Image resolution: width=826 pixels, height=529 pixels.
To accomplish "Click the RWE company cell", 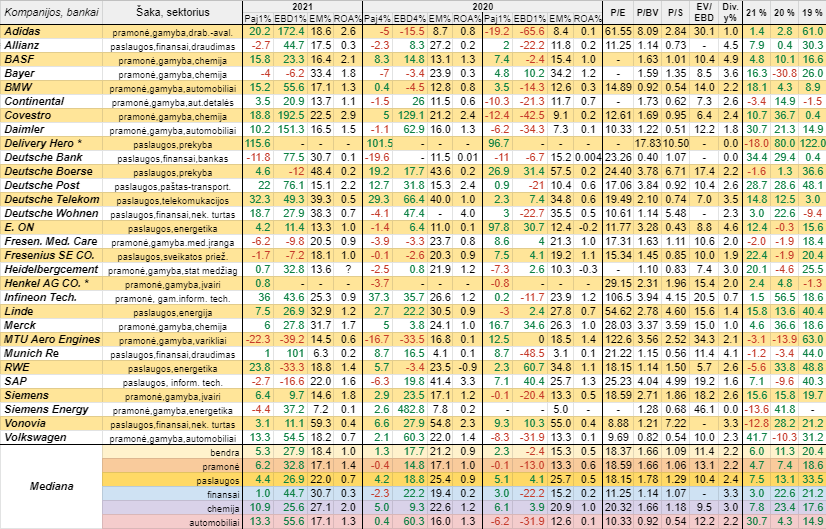I will 51,367.
